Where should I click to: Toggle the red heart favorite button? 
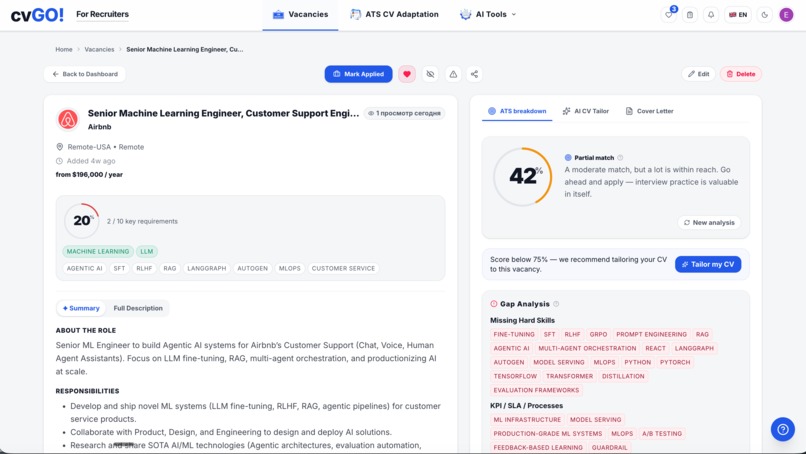407,74
